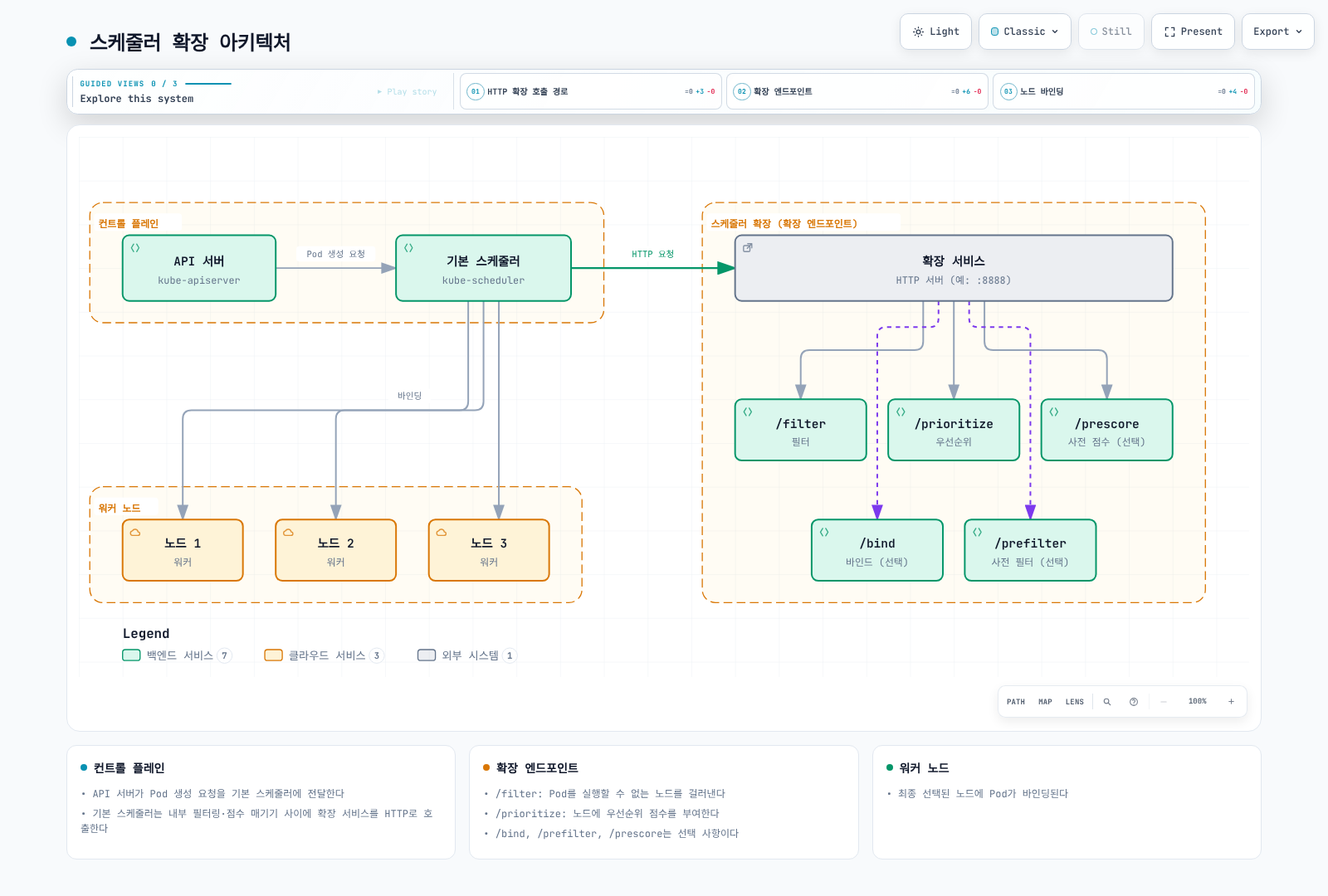Click the 클라우드 서비스 legend swatch
The height and width of the screenshot is (896, 1328).
274,655
